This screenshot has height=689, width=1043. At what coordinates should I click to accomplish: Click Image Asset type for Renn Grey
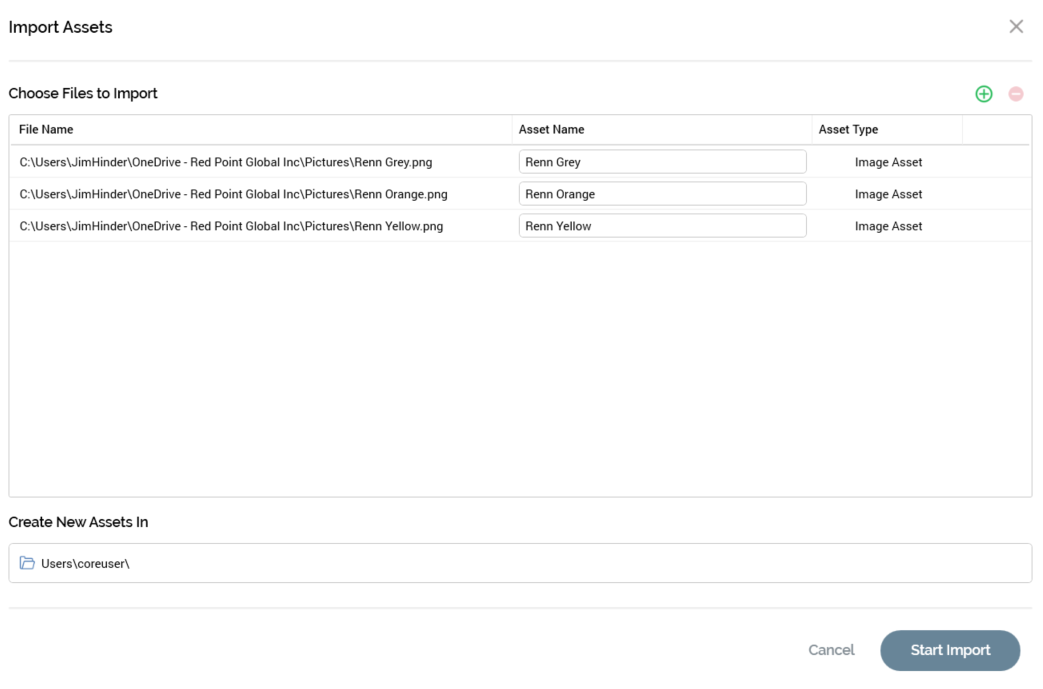tap(888, 162)
